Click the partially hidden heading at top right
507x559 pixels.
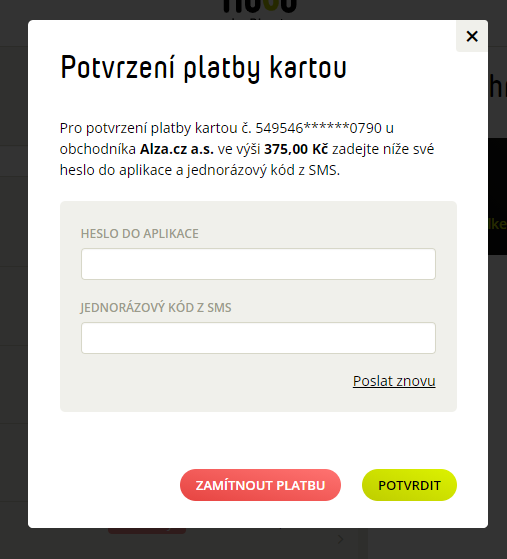[x=498, y=86]
